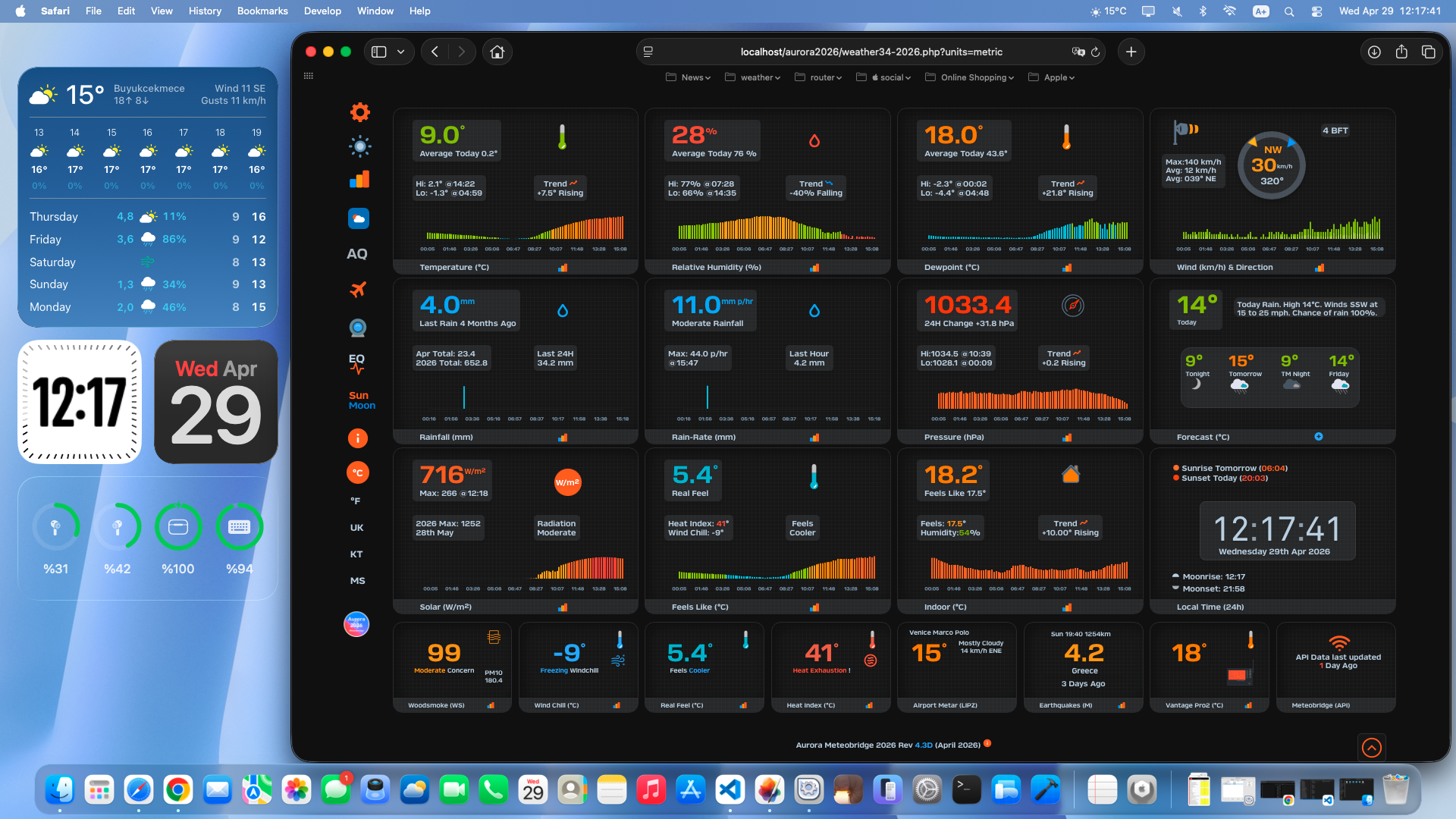
Task: Select the EQ earthquake sidebar icon
Action: (x=357, y=364)
